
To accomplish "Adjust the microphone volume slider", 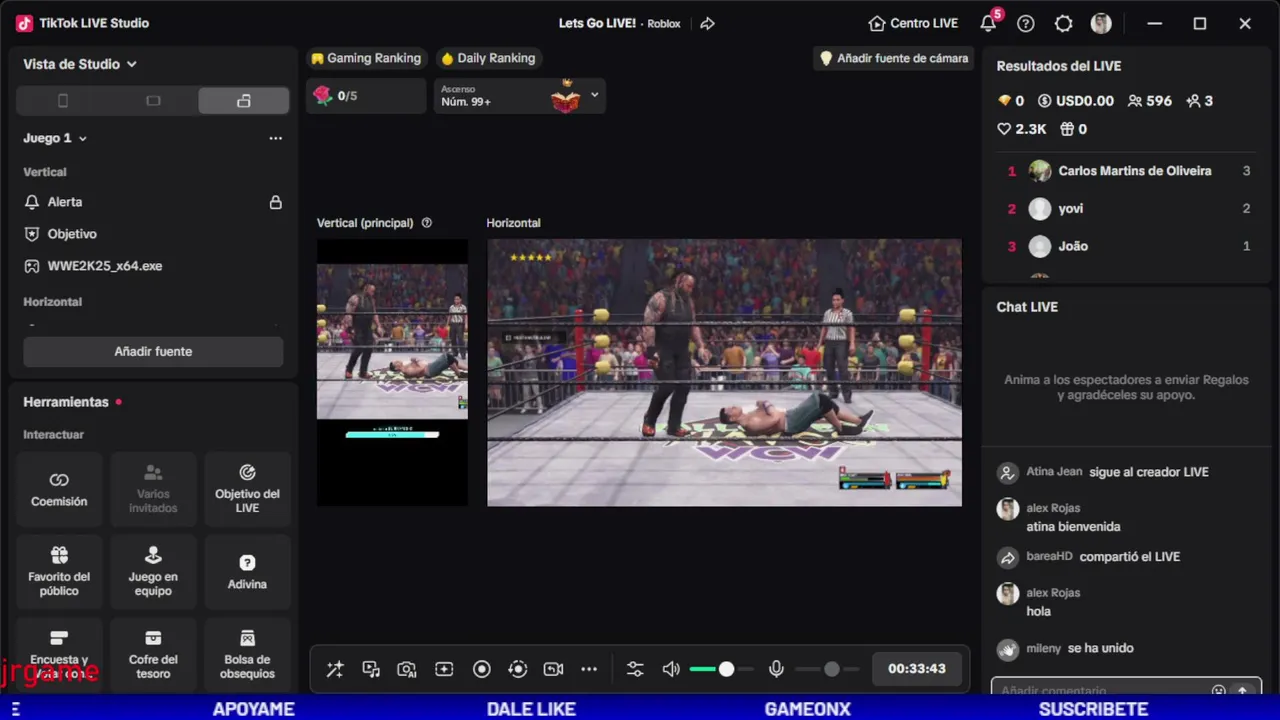I will point(827,669).
